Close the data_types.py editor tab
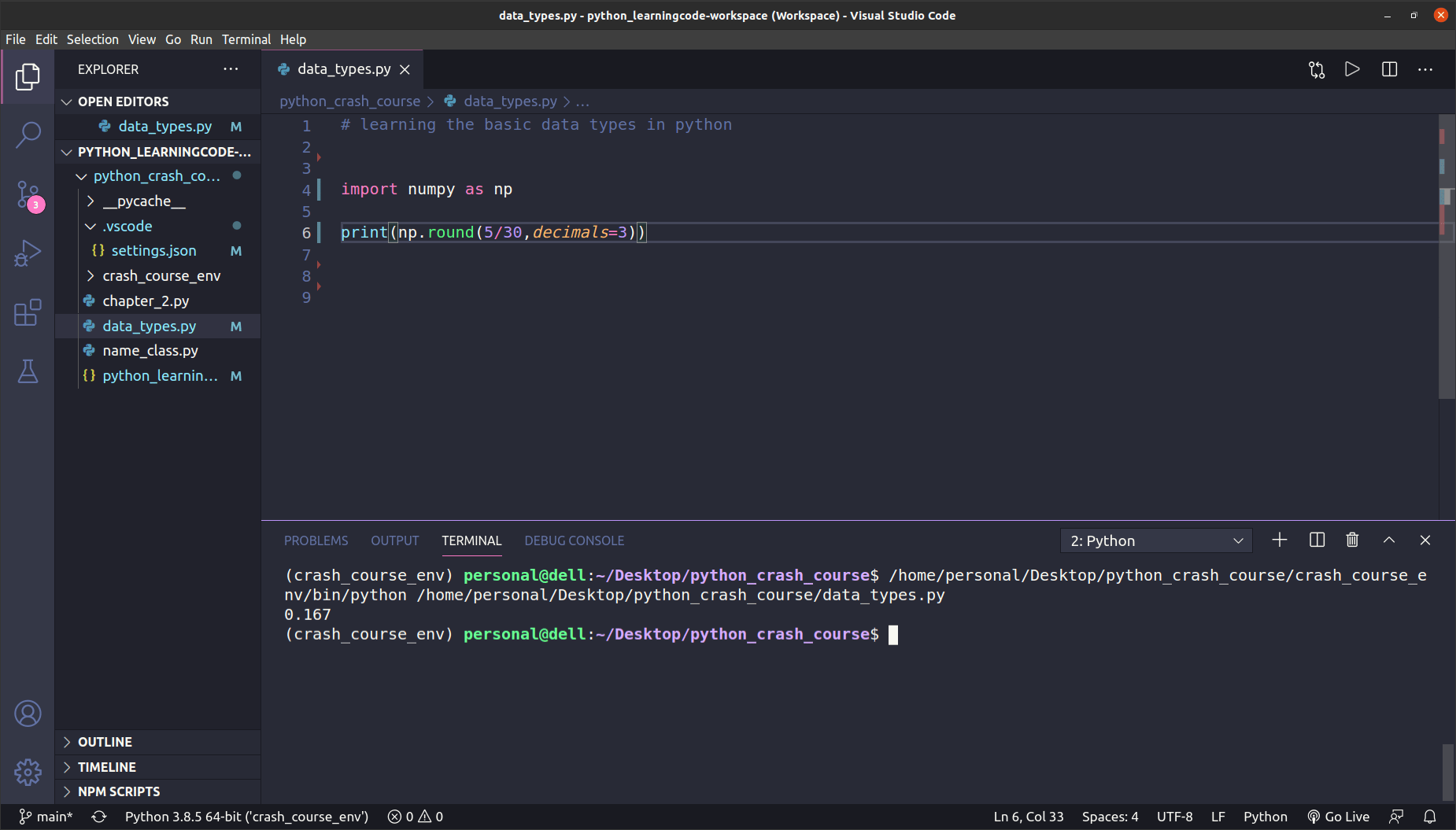The width and height of the screenshot is (1456, 830). point(405,69)
